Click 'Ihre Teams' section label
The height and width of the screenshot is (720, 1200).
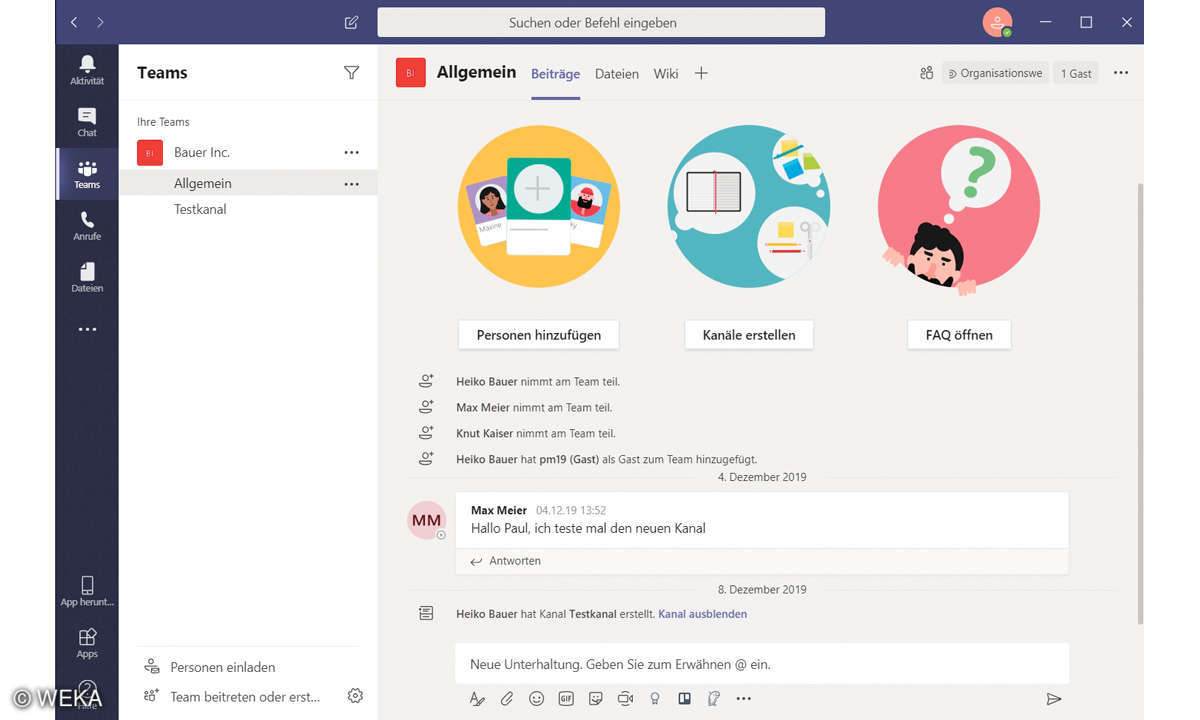163,122
